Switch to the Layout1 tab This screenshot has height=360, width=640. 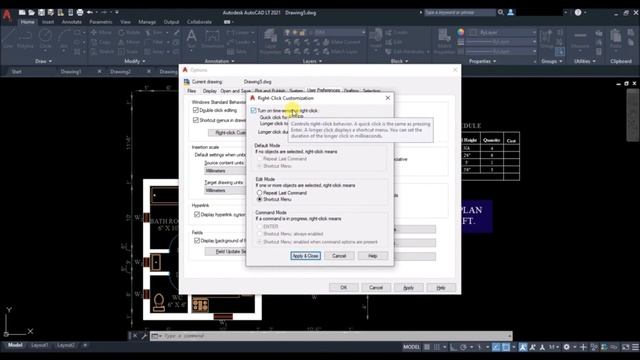point(40,345)
